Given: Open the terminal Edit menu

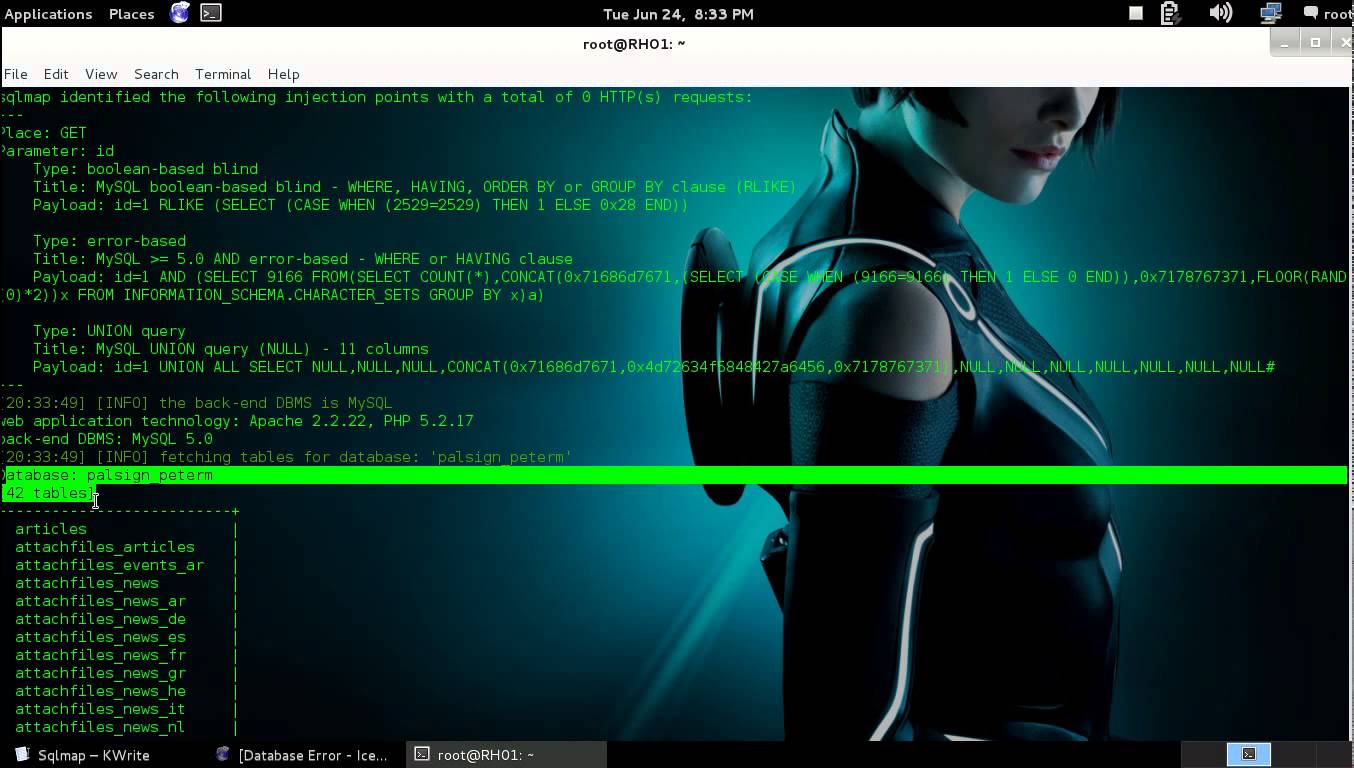Looking at the screenshot, I should (x=56, y=74).
